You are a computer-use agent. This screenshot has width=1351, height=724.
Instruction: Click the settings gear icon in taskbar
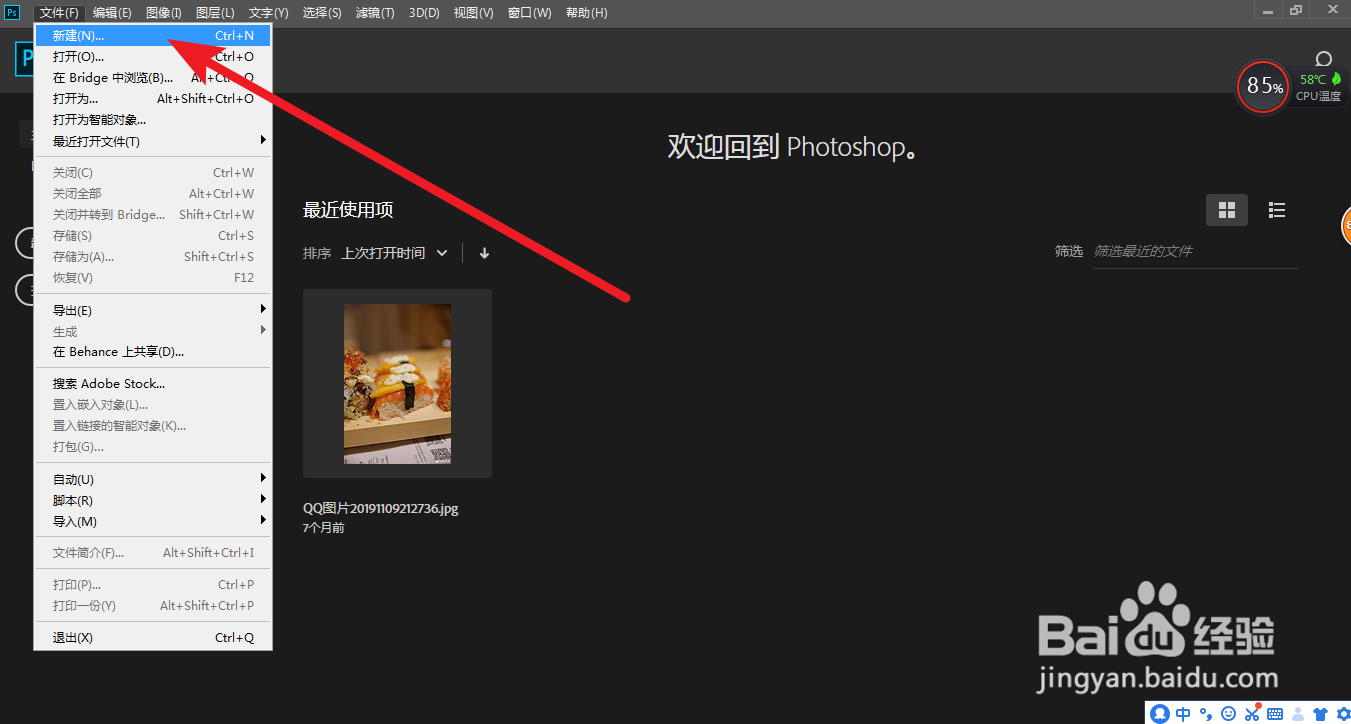click(x=1343, y=713)
